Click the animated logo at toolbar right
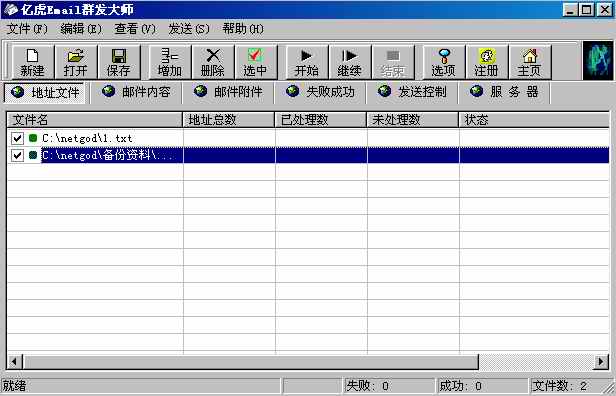 click(598, 60)
